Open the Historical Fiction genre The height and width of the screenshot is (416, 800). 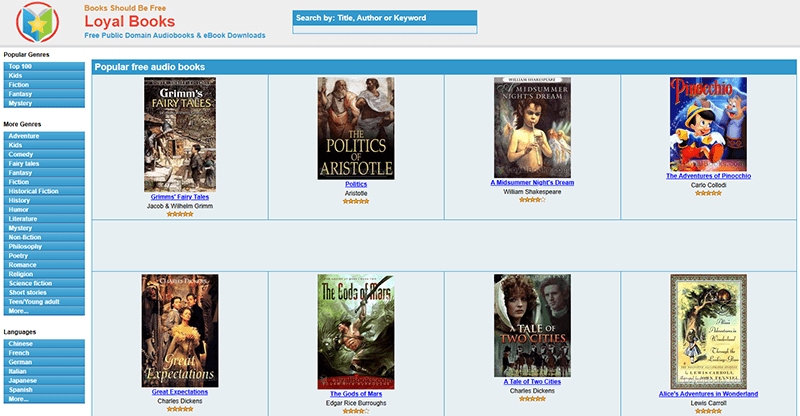44,191
